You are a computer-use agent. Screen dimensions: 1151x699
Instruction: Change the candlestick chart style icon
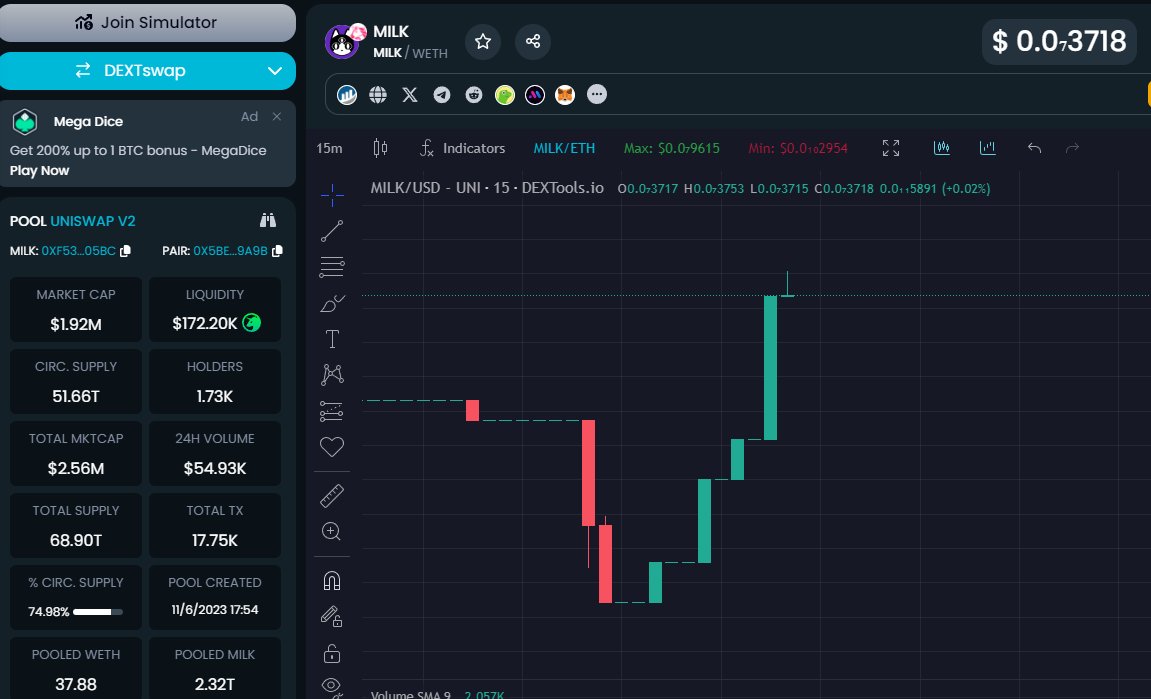pyautogui.click(x=380, y=148)
